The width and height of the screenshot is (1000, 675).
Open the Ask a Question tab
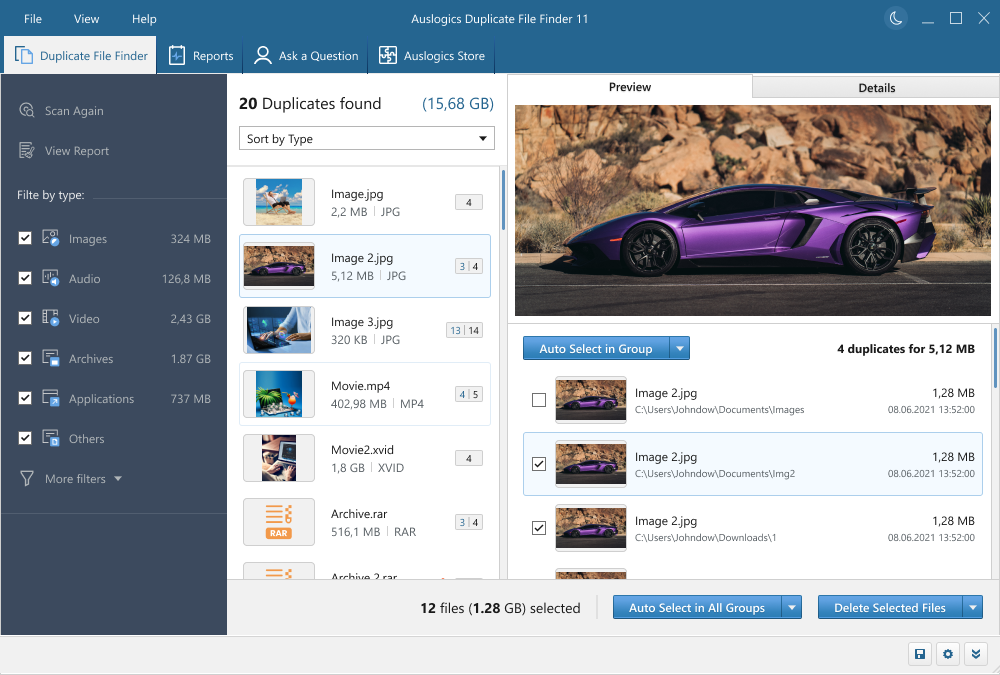[307, 56]
